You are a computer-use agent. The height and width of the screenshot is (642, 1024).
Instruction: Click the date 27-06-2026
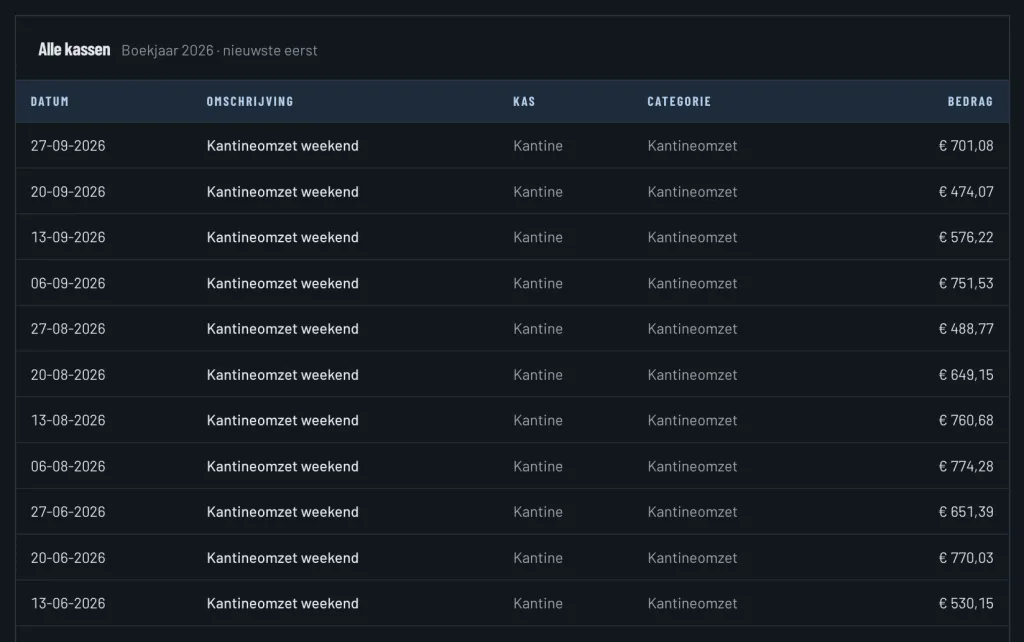68,511
